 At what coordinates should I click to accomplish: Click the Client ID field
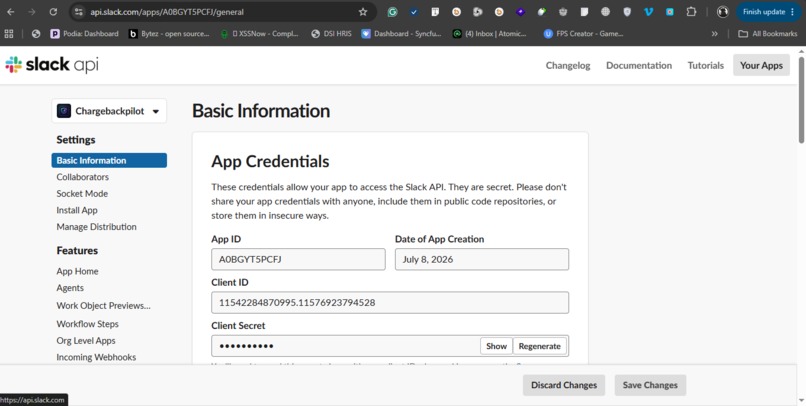click(x=390, y=302)
